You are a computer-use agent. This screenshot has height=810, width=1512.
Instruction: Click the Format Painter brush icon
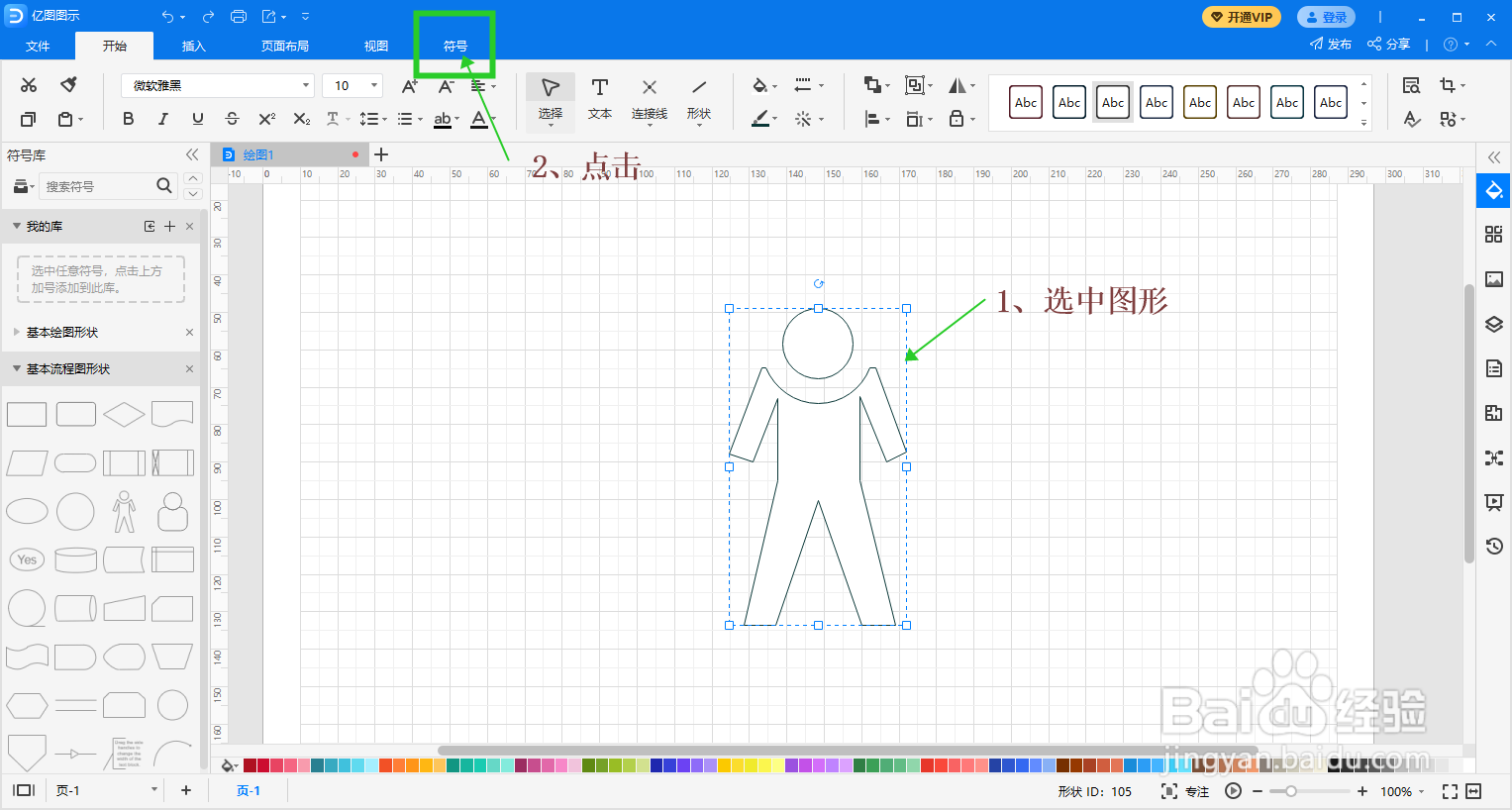(x=68, y=85)
